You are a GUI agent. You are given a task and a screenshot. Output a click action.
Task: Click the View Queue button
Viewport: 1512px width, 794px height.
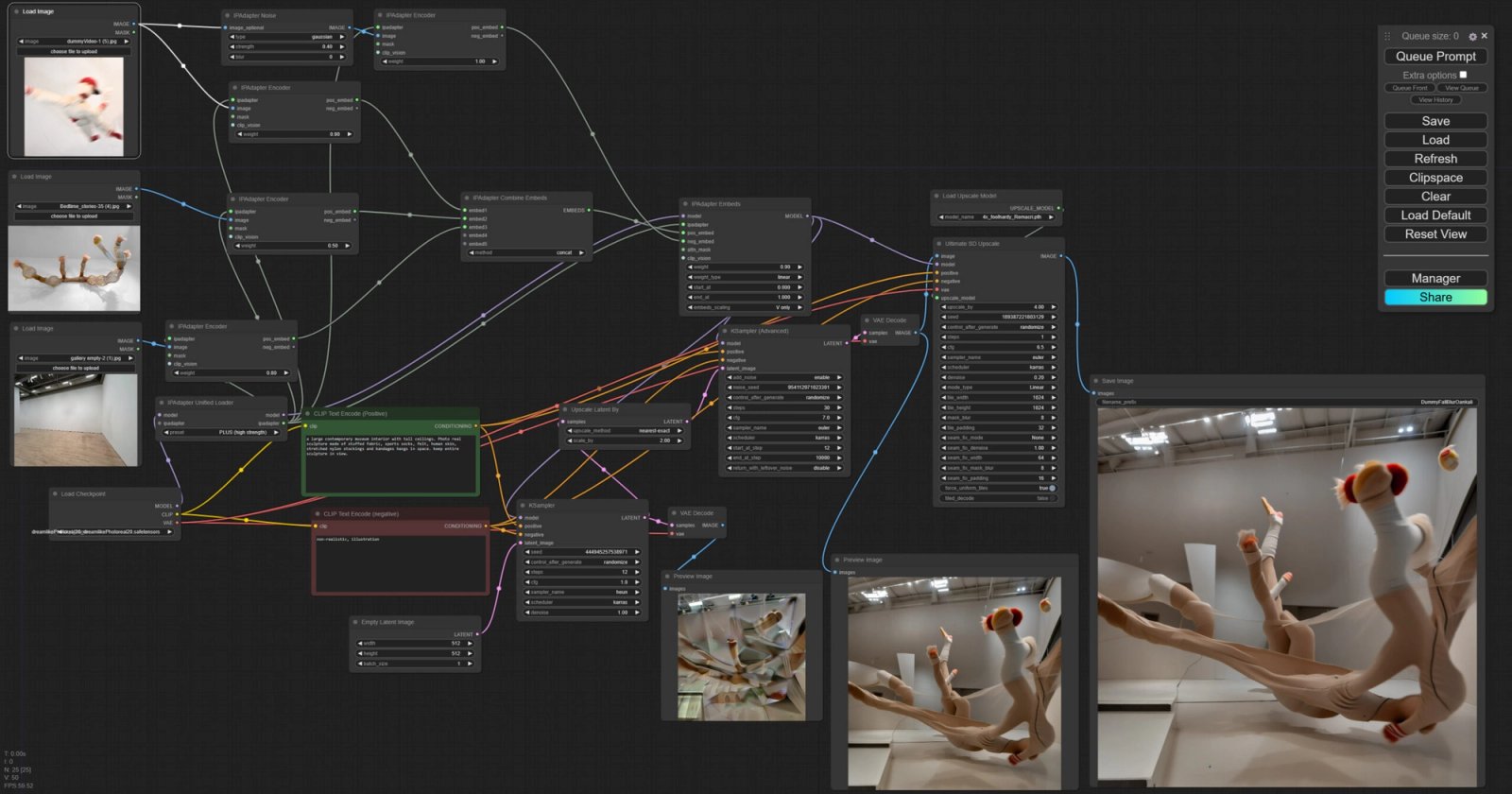click(1462, 88)
